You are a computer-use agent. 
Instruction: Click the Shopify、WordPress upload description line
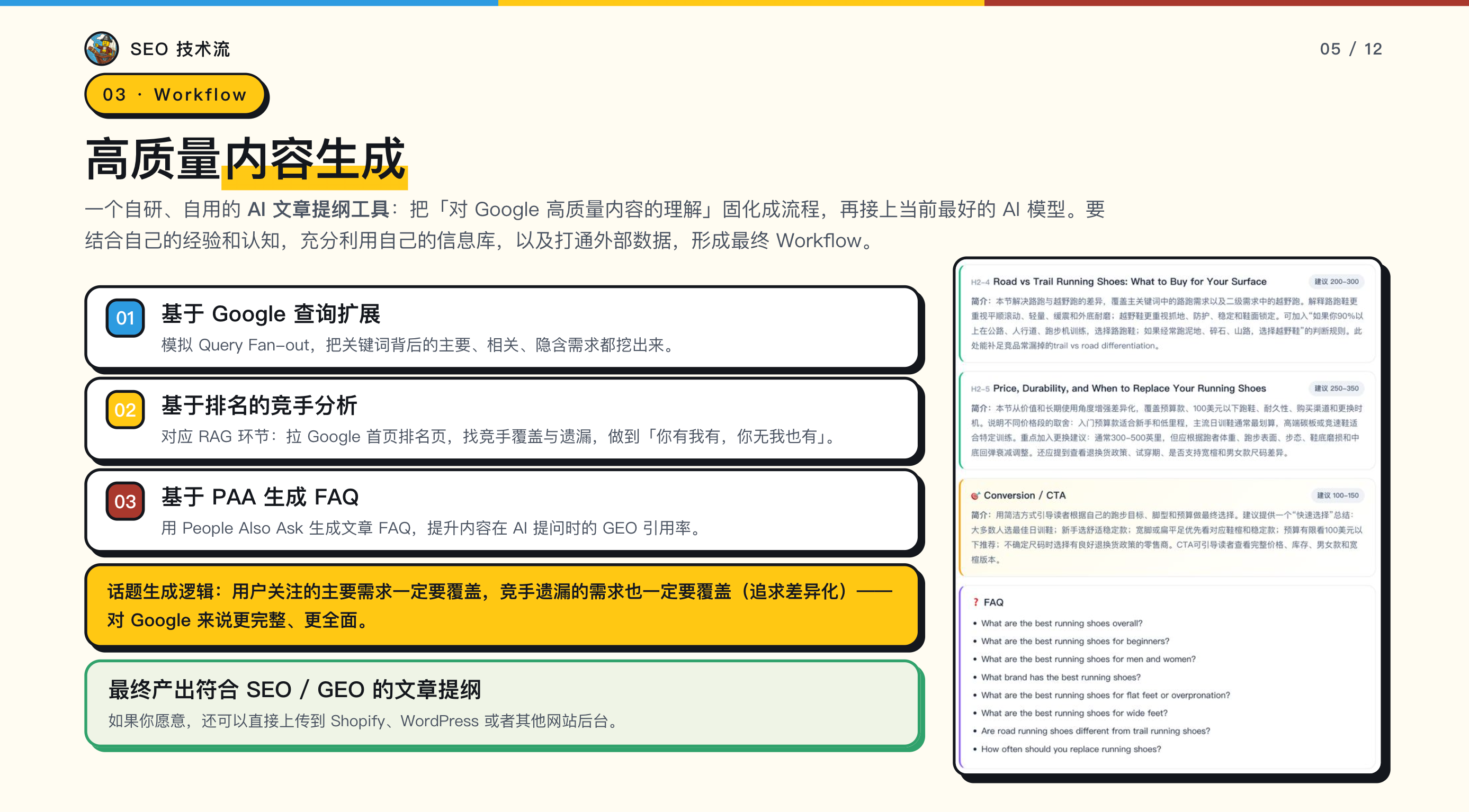tap(363, 721)
